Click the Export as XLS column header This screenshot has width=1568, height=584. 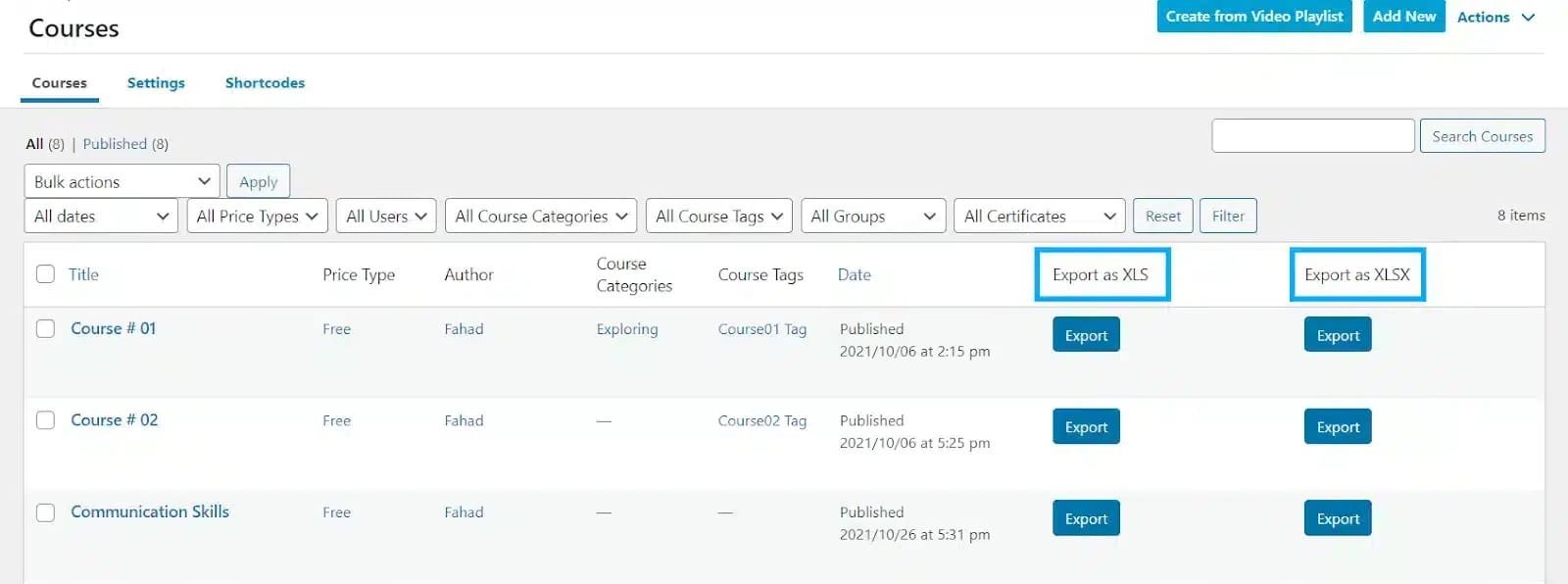coord(1101,274)
